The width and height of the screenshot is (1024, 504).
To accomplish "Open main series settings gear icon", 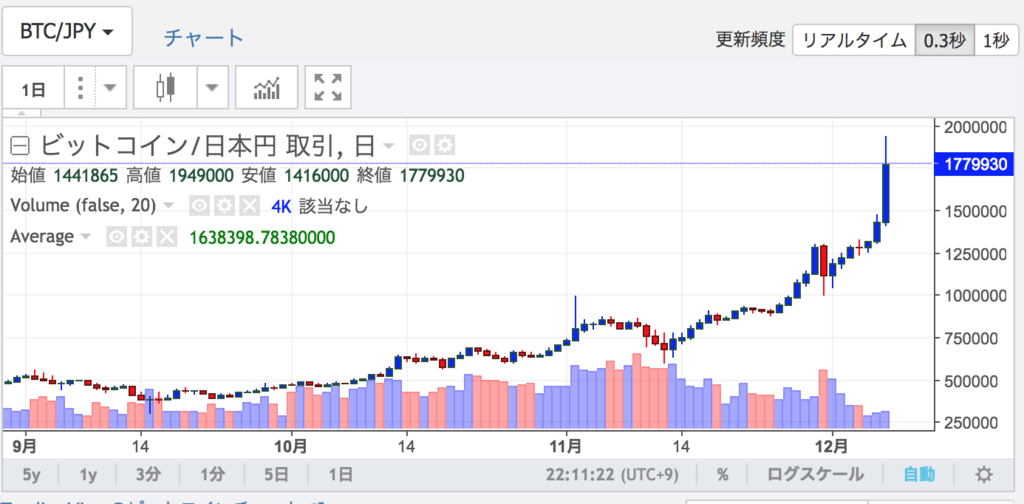I will (445, 145).
